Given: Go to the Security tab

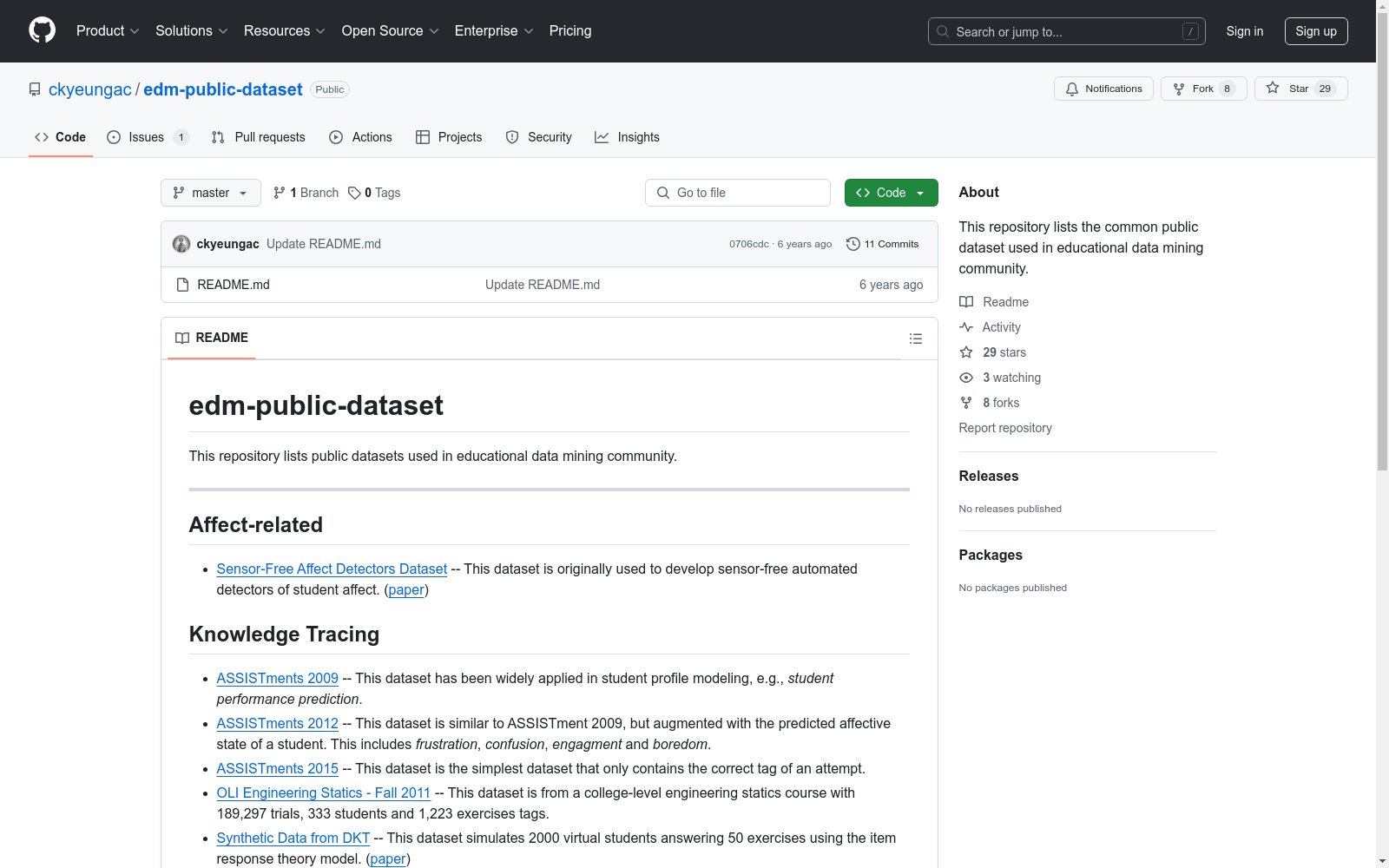Looking at the screenshot, I should (539, 137).
